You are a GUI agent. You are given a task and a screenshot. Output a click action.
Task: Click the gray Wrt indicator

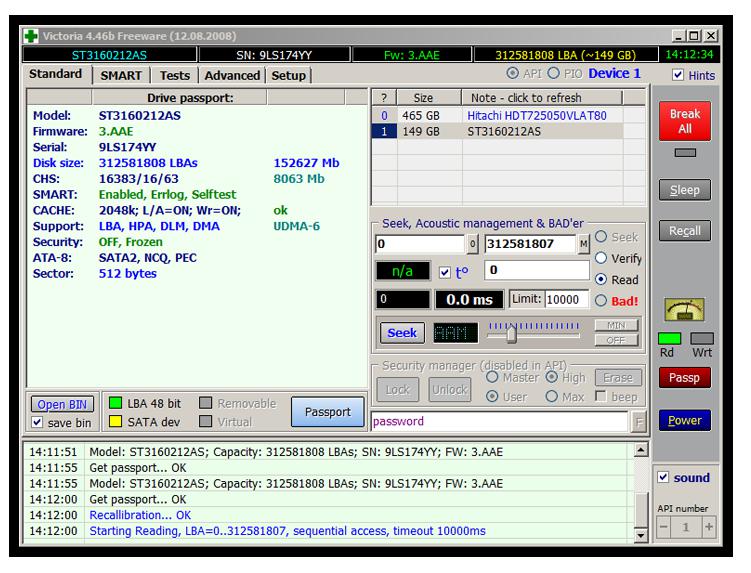point(702,338)
